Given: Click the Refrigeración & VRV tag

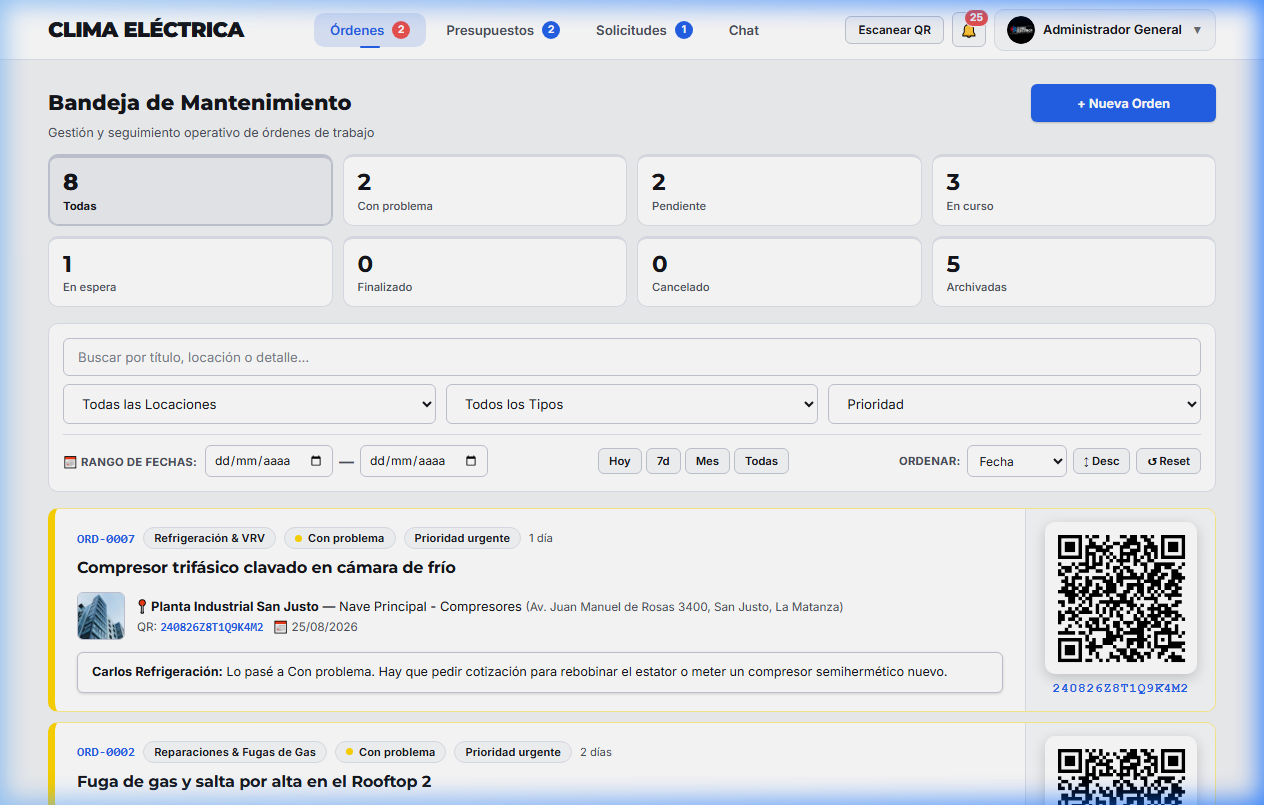Looking at the screenshot, I should coord(210,538).
